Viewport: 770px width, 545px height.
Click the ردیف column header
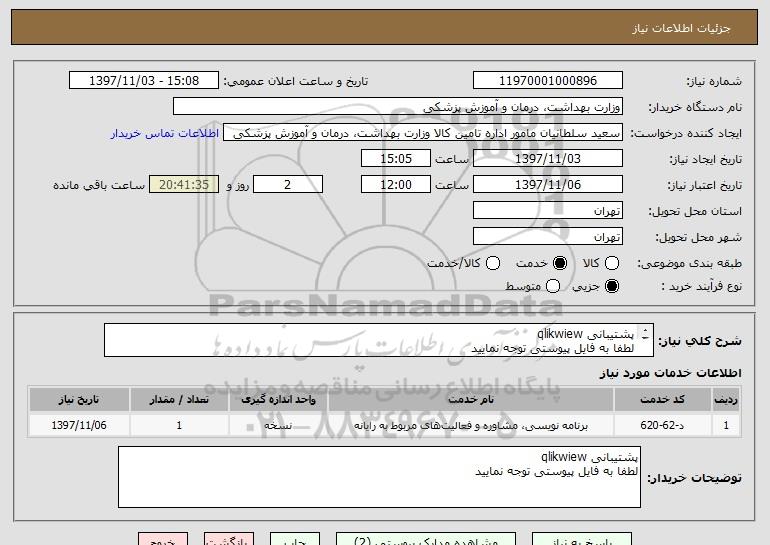click(x=726, y=400)
